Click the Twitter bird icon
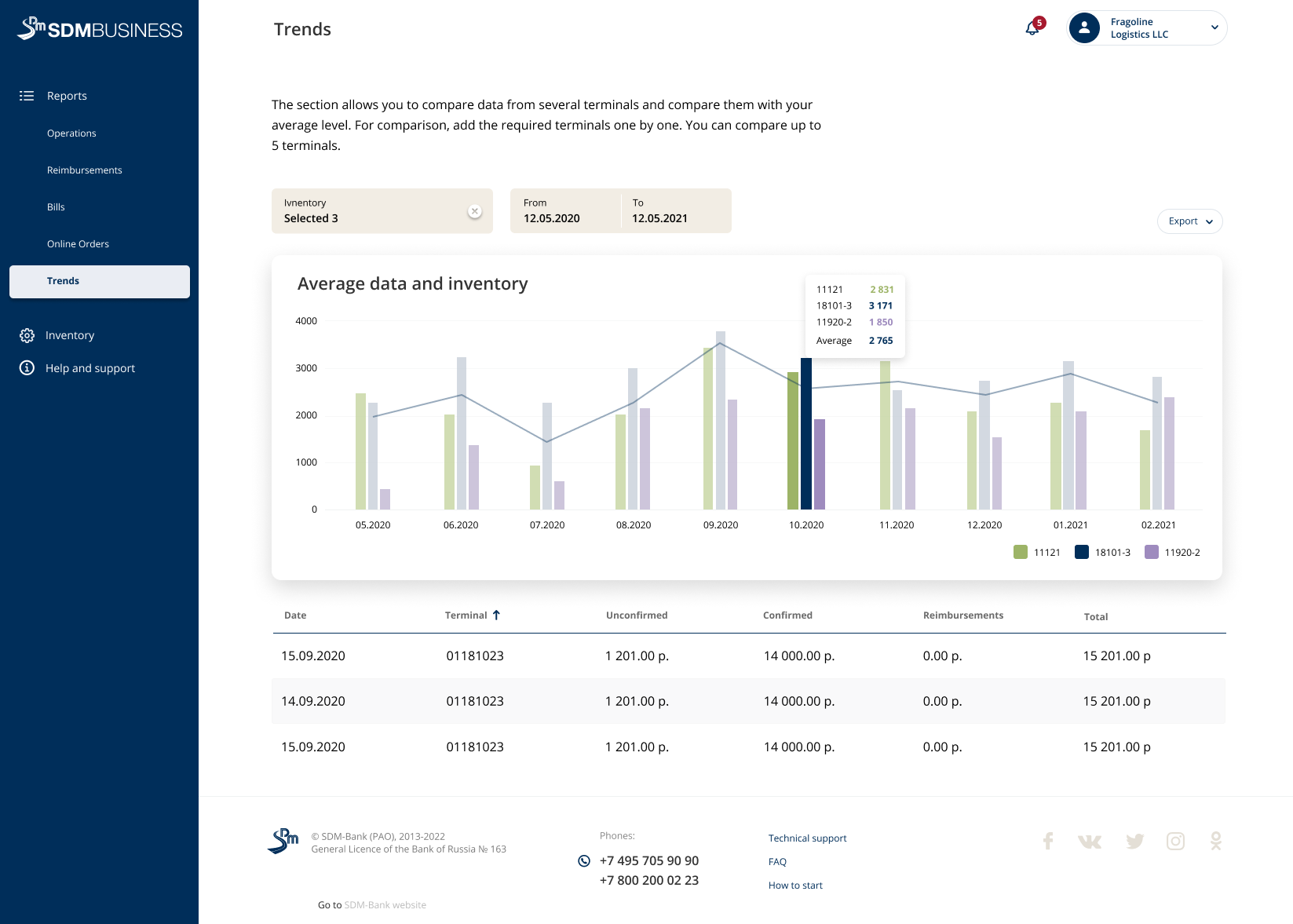 1134,842
